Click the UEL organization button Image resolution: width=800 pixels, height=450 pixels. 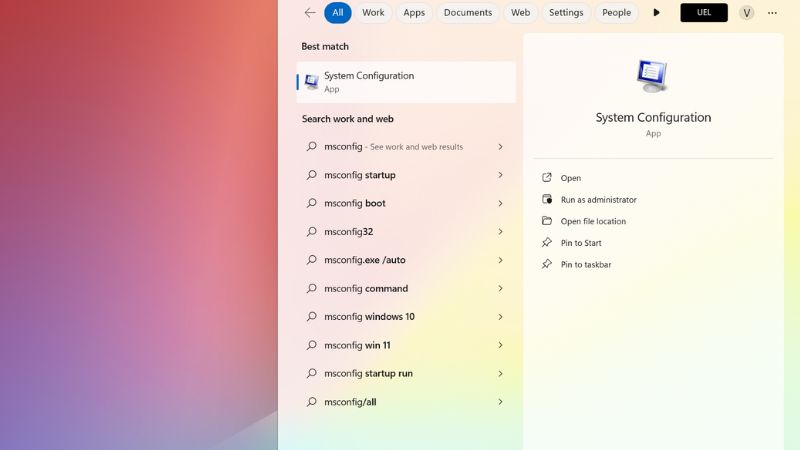click(704, 13)
